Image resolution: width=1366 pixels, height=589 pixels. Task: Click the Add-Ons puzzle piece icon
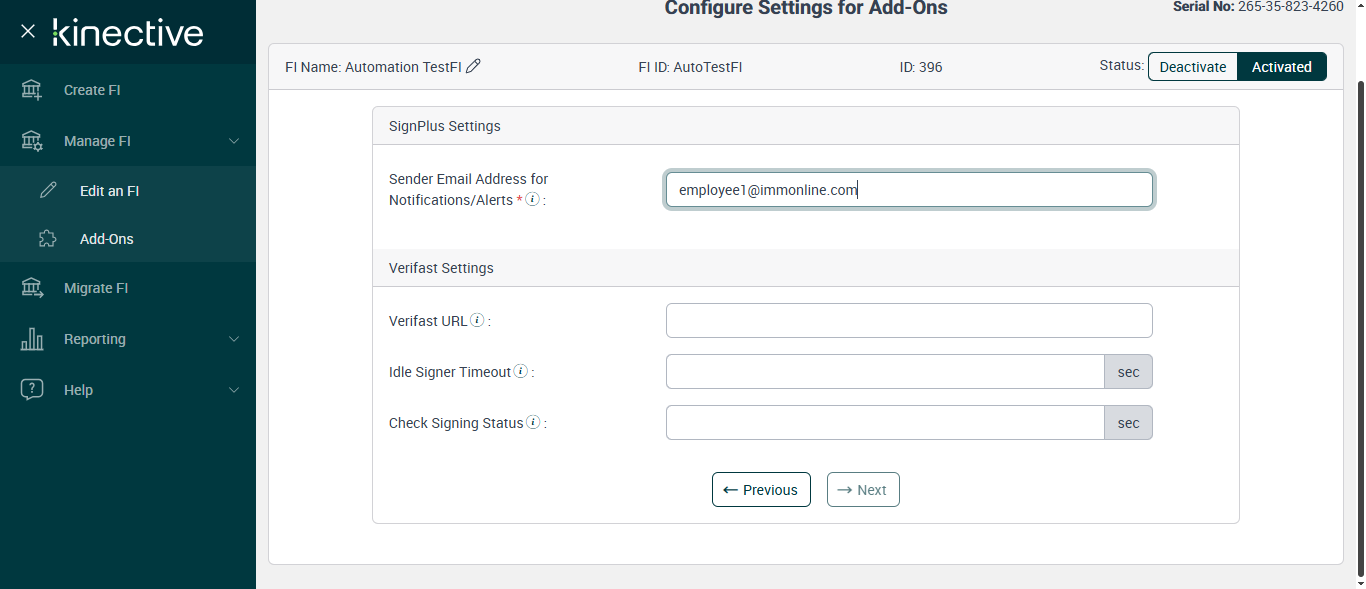click(x=47, y=239)
